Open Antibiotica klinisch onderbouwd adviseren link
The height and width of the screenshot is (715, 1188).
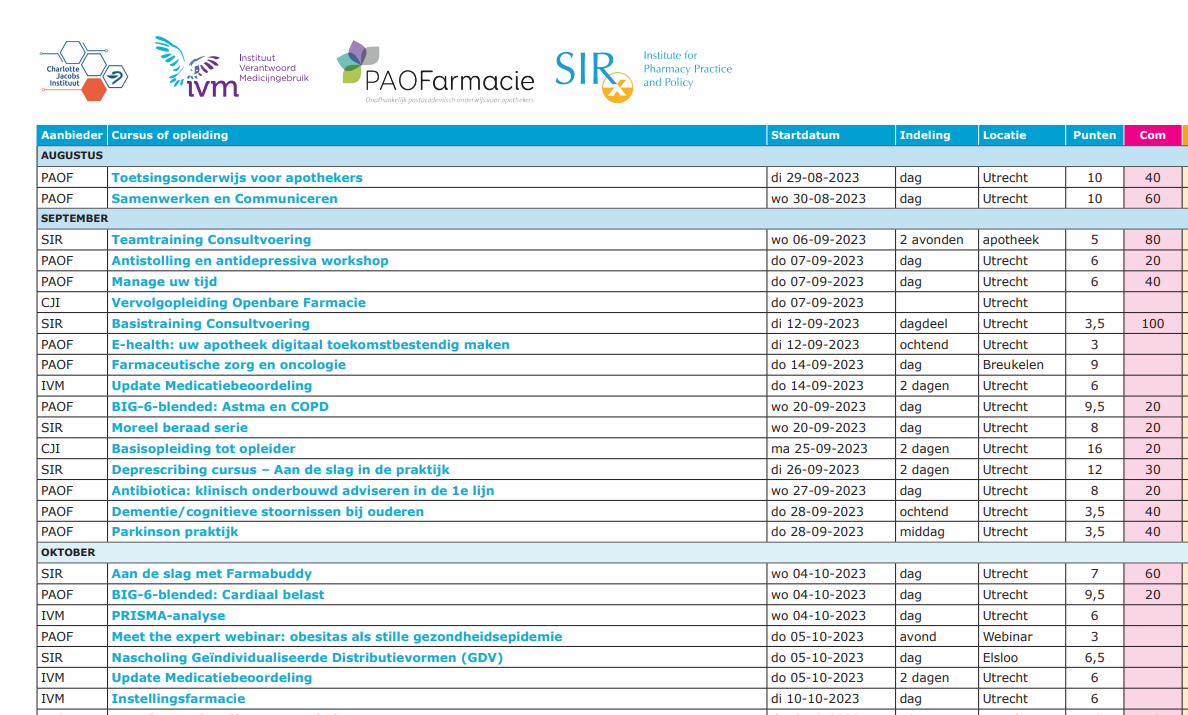click(302, 491)
